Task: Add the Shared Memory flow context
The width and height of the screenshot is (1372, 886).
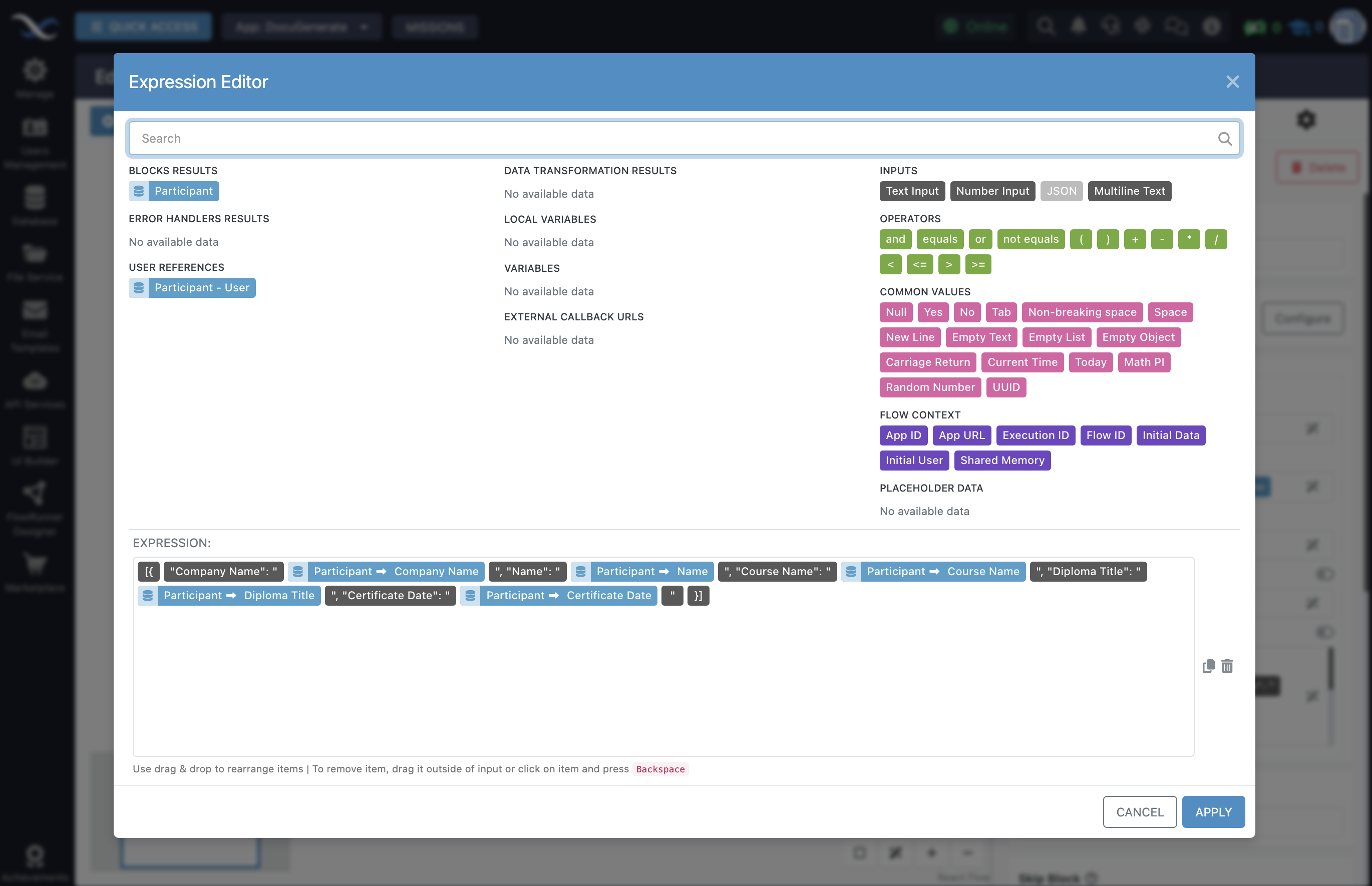Action: point(1002,460)
